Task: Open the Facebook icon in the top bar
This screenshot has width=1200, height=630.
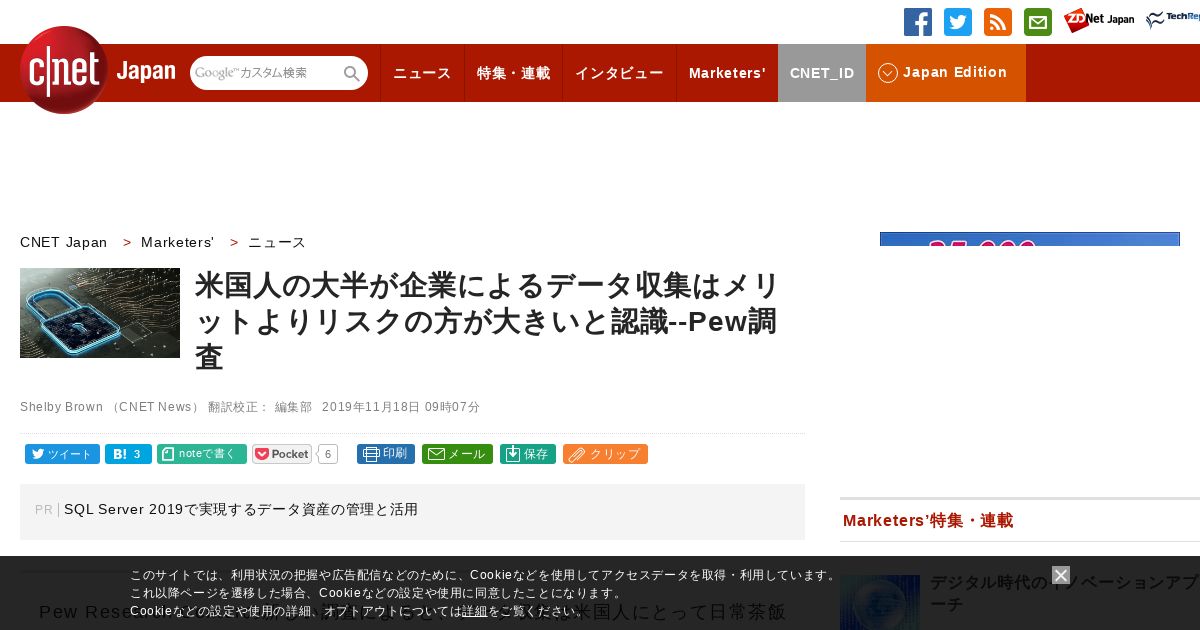Action: click(918, 22)
